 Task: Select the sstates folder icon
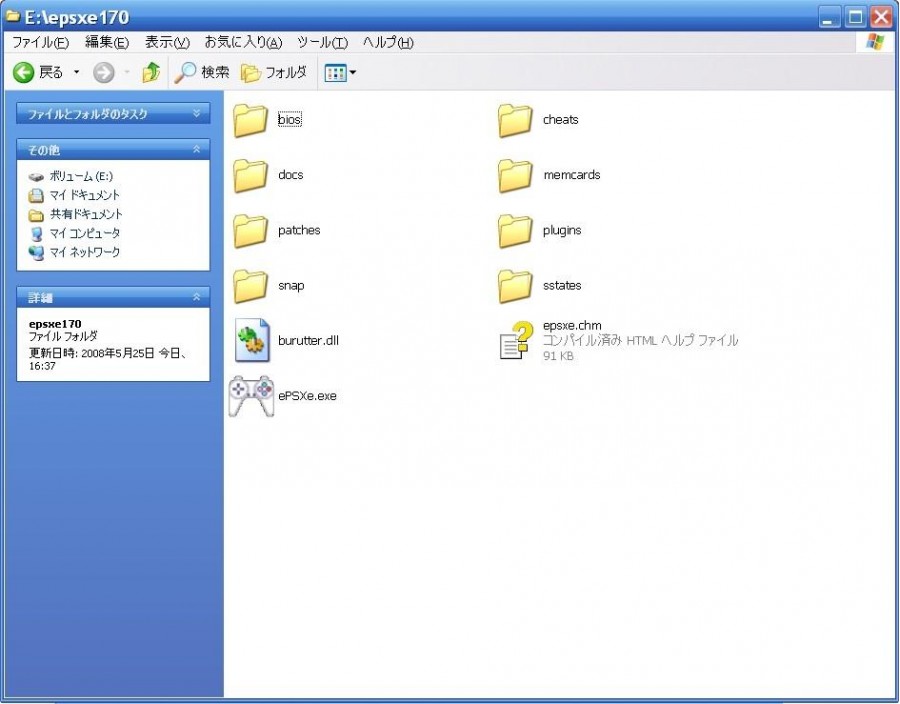click(x=515, y=286)
